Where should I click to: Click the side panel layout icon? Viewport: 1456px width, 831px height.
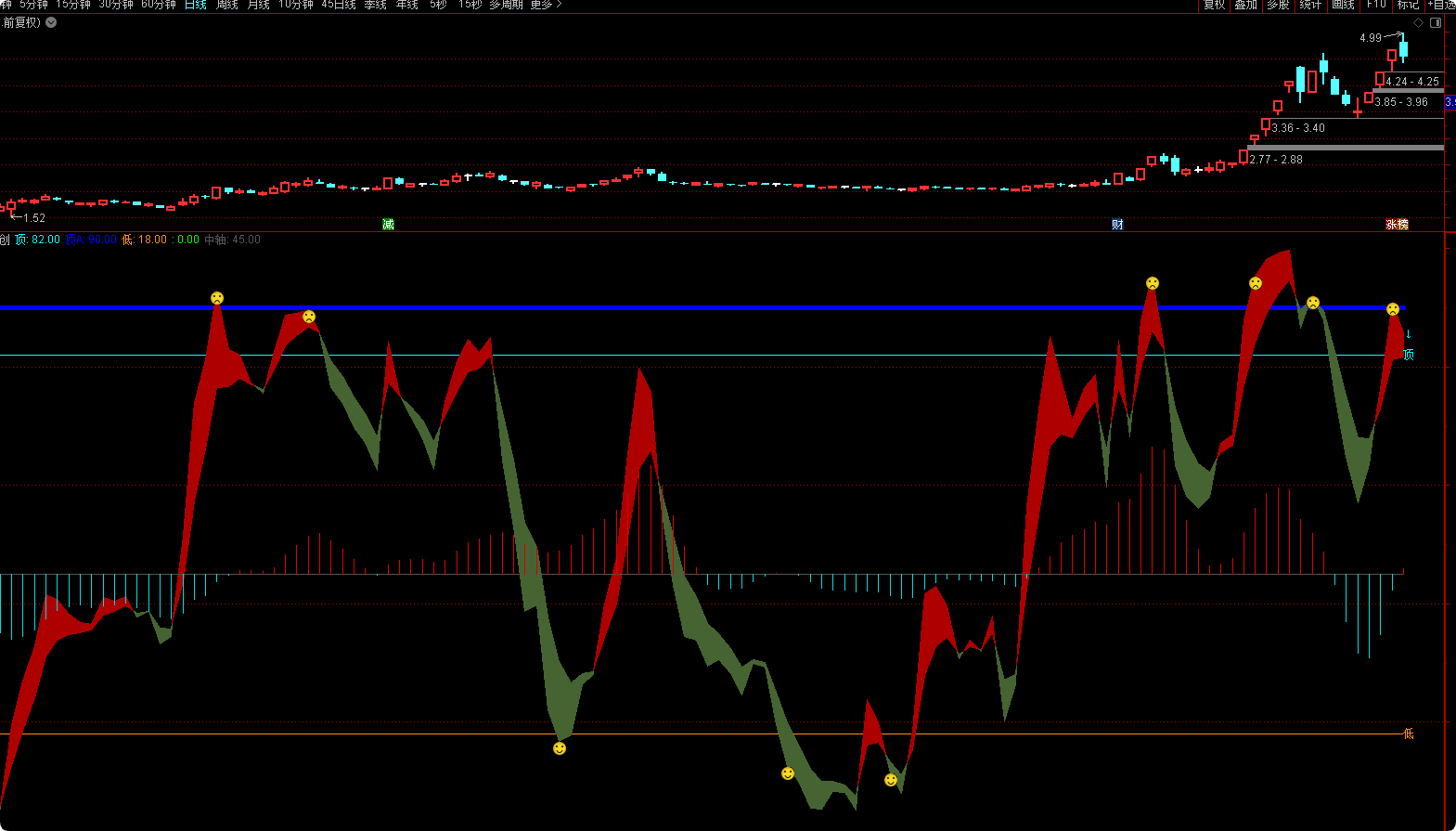pyautogui.click(x=1436, y=23)
